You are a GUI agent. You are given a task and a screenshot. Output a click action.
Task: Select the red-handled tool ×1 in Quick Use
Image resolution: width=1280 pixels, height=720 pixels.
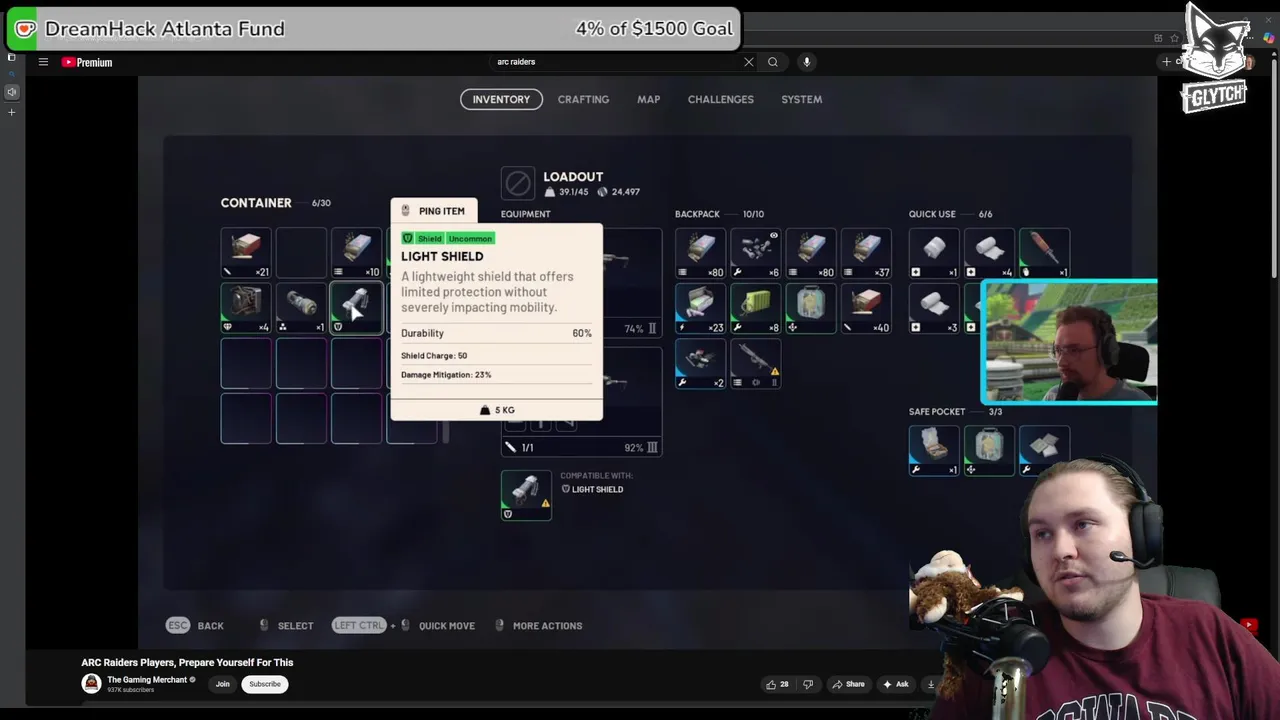(x=1044, y=253)
